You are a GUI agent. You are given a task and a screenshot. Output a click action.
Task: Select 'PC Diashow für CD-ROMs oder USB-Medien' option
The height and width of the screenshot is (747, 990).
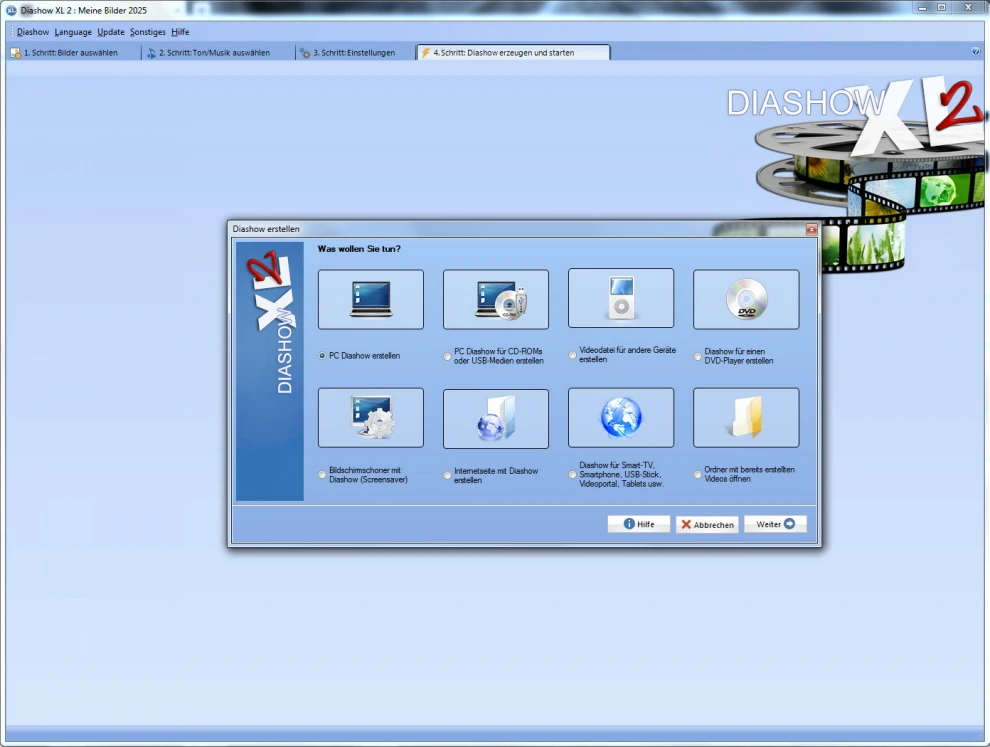(x=447, y=357)
